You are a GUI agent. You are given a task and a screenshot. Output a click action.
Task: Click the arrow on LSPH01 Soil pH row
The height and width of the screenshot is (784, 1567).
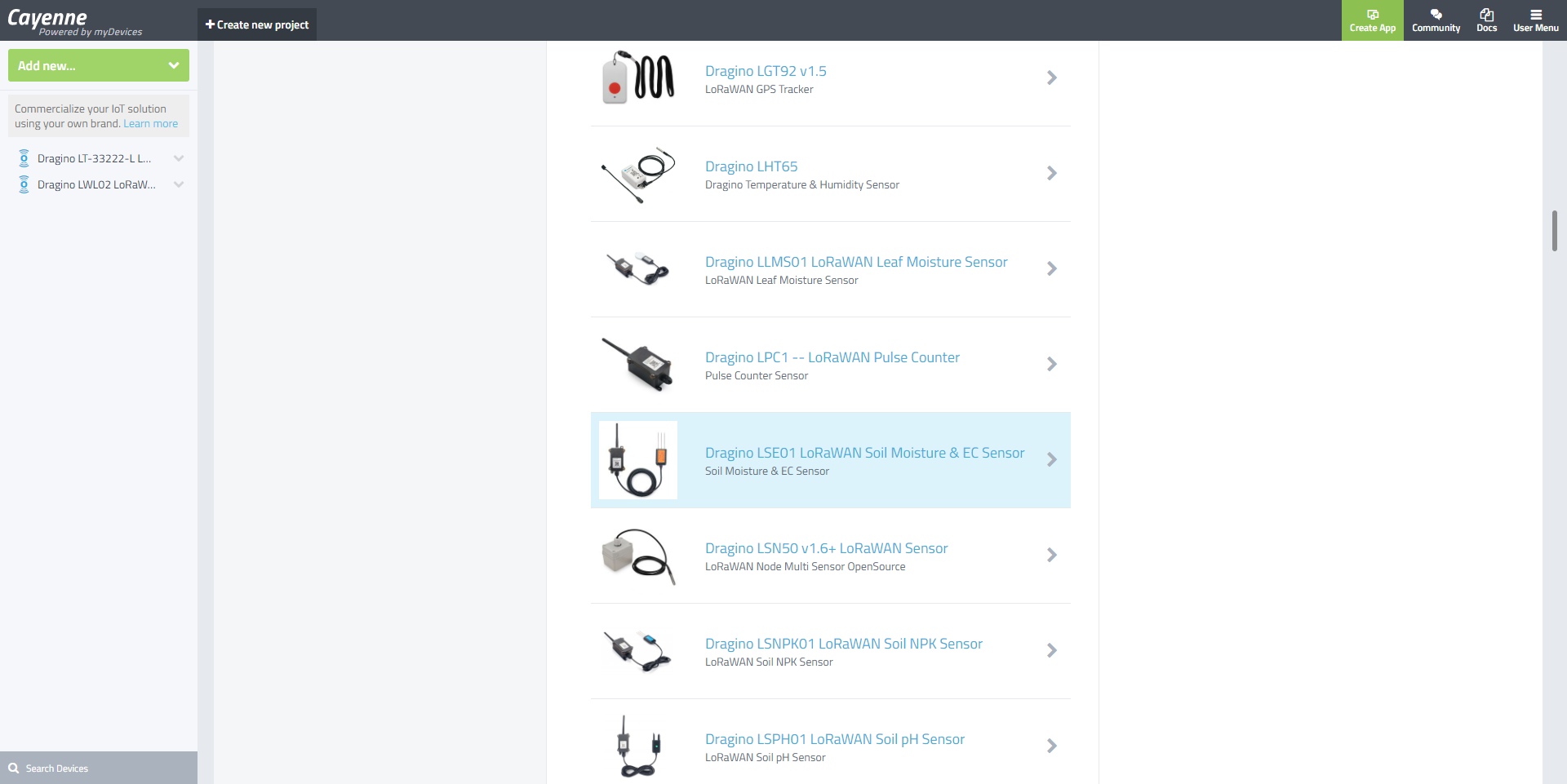[1052, 746]
